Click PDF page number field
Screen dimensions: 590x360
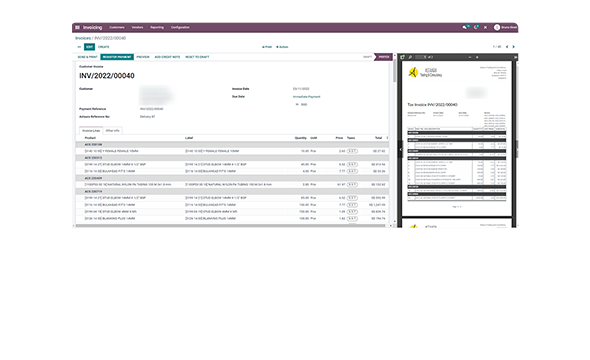[421, 57]
